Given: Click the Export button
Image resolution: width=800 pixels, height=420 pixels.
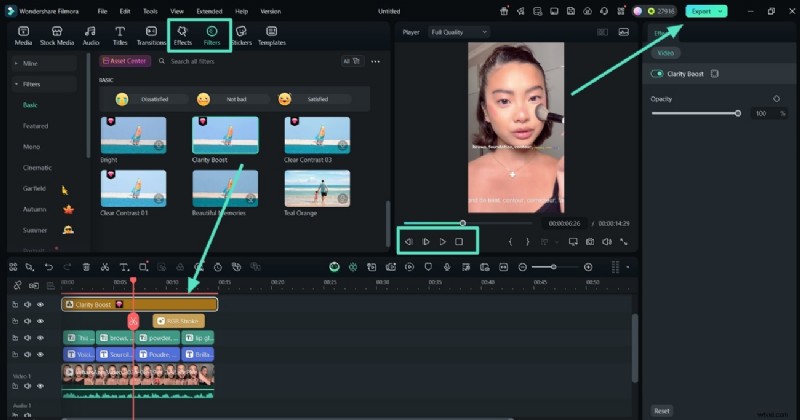Looking at the screenshot, I should (706, 11).
